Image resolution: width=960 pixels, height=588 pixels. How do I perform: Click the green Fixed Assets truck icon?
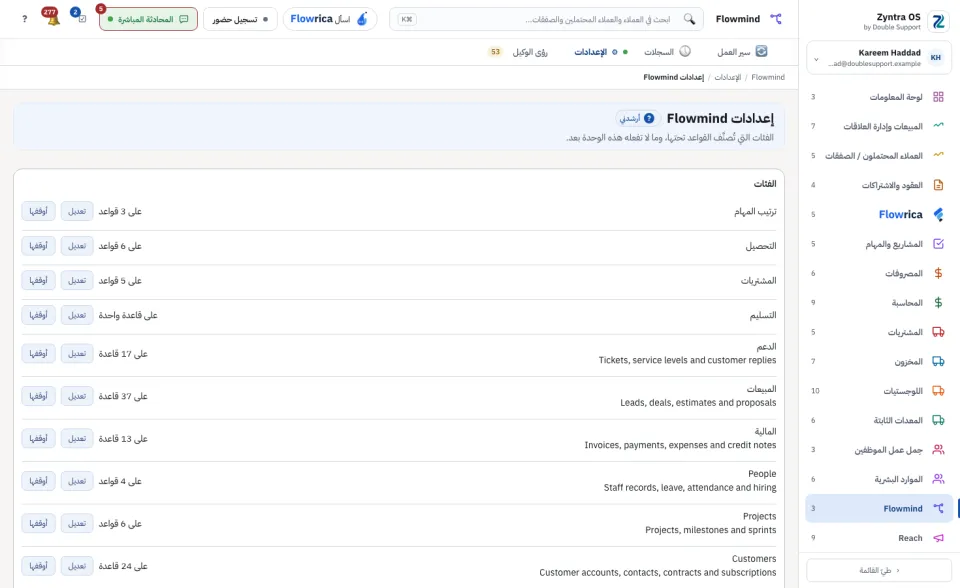pyautogui.click(x=938, y=420)
